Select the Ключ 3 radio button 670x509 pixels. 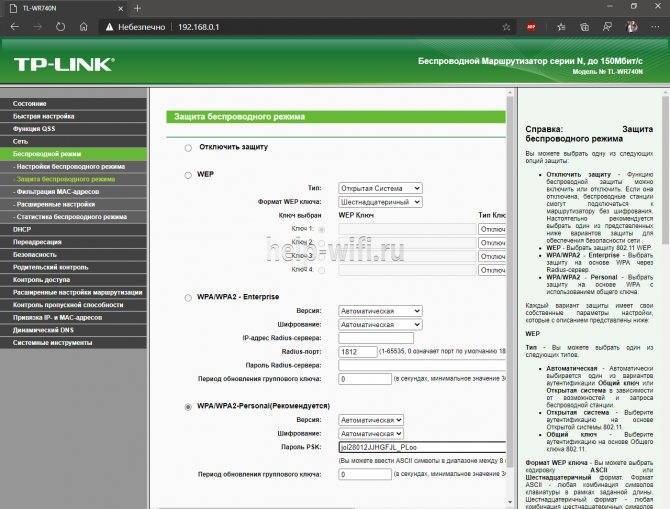(x=321, y=256)
